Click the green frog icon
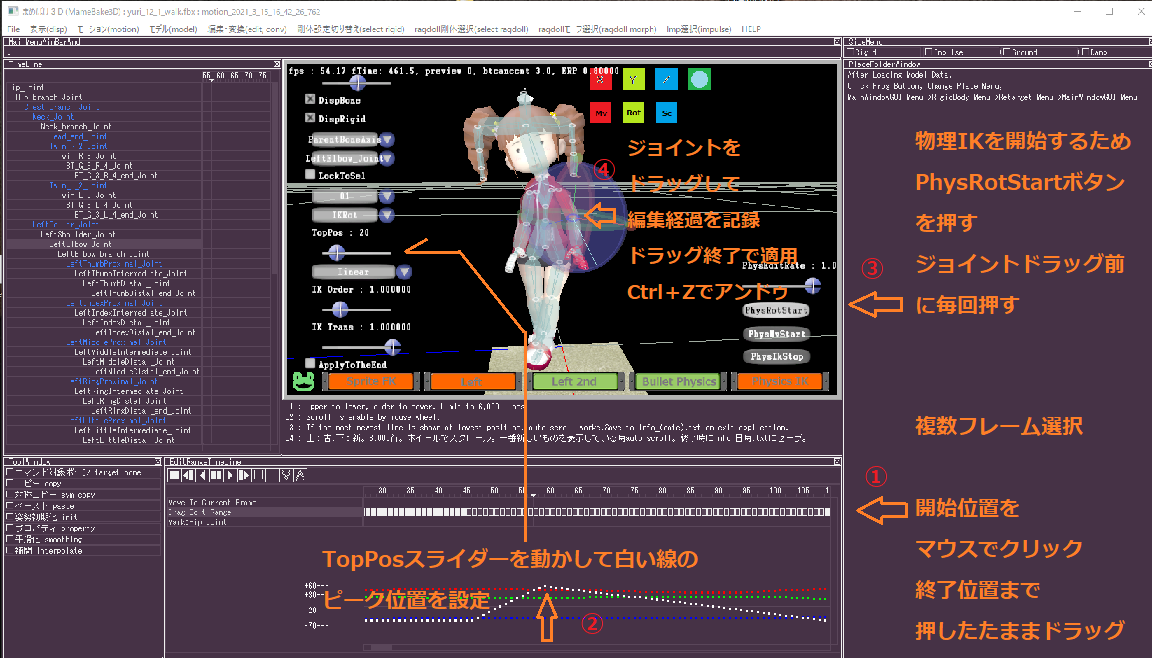 (x=301, y=381)
